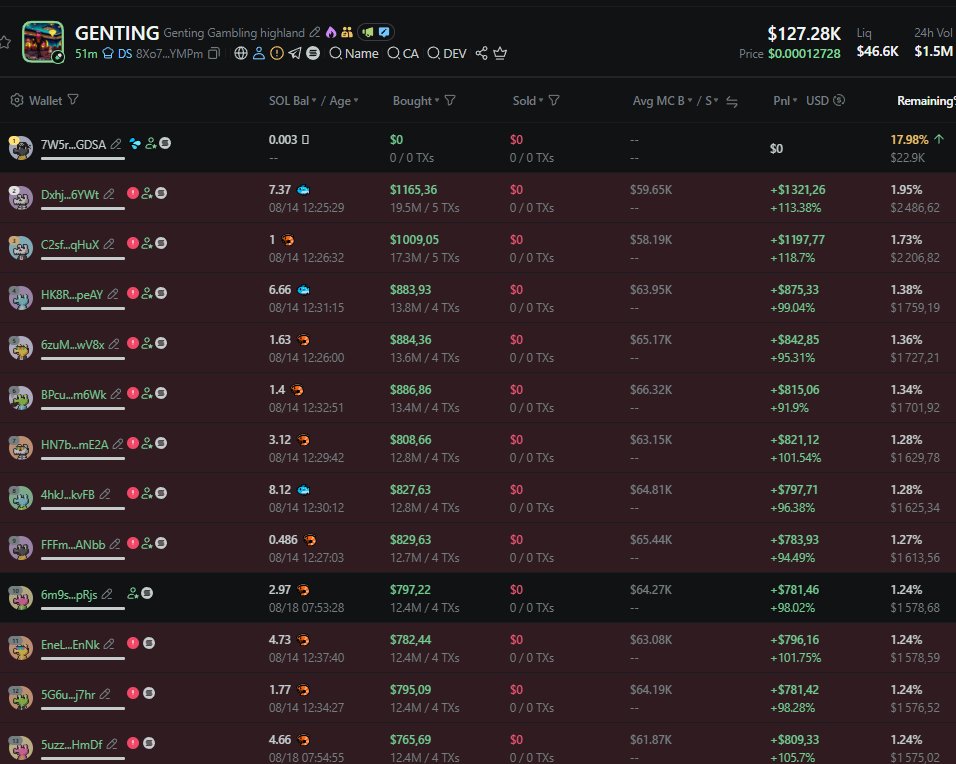
Task: Open the GENTING token thumbnail image
Action: (x=43, y=42)
